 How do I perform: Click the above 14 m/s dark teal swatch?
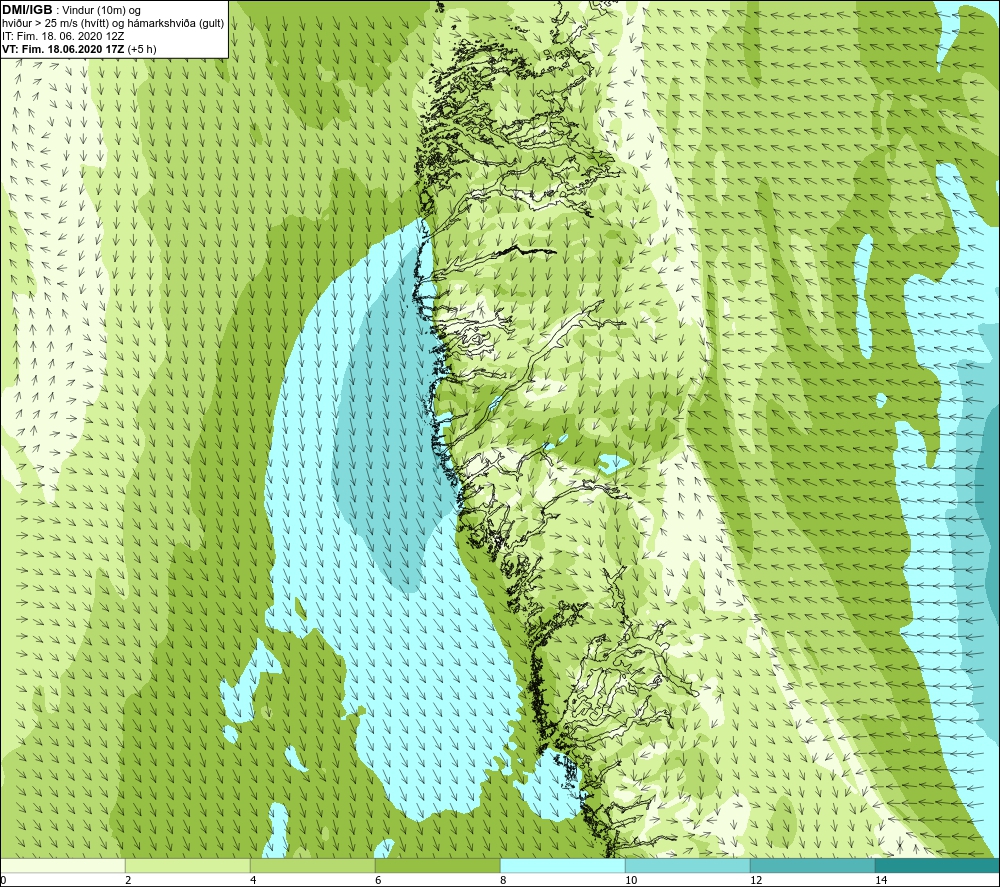(x=937, y=866)
